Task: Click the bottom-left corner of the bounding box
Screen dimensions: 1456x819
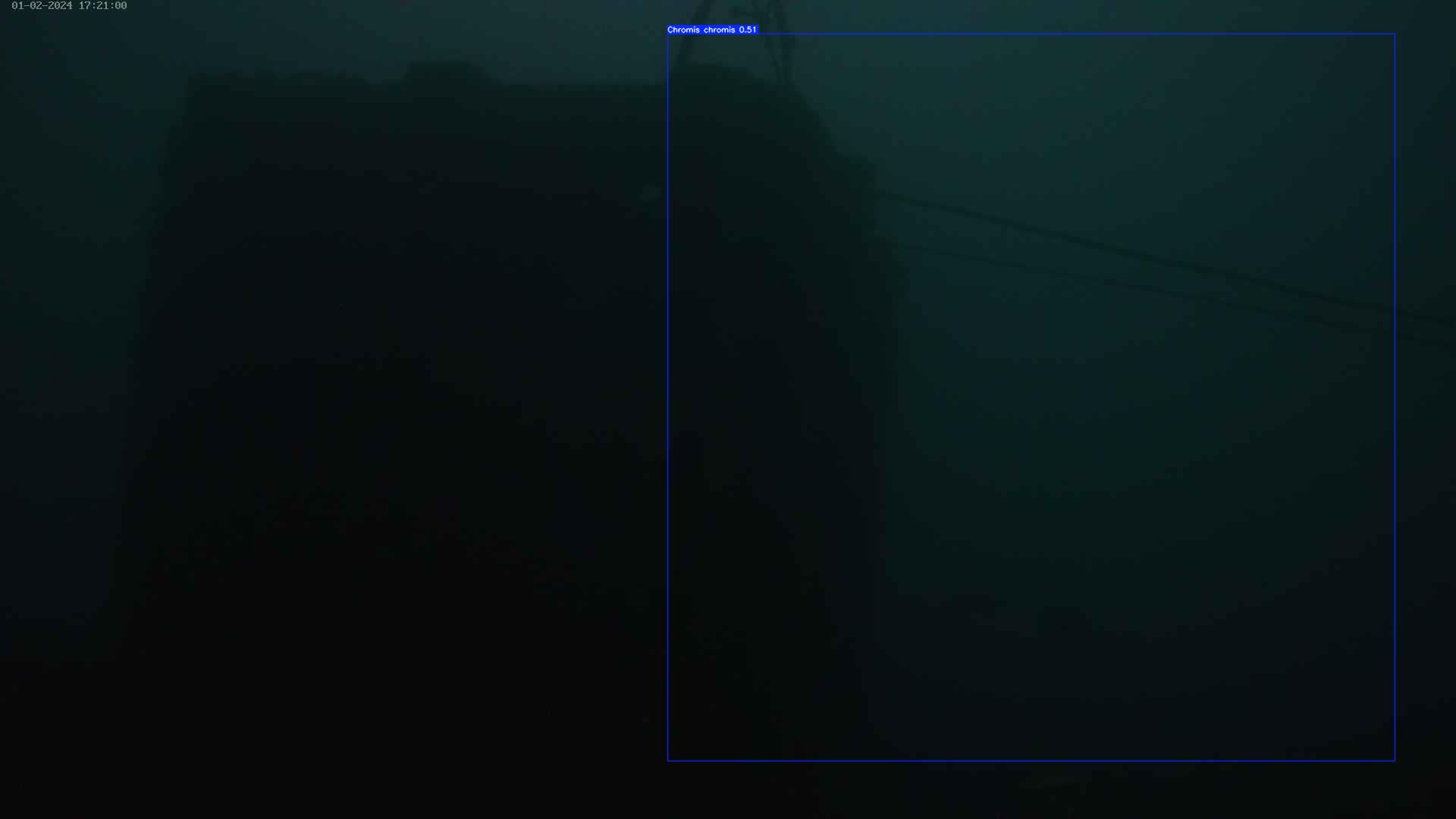Action: click(x=668, y=760)
